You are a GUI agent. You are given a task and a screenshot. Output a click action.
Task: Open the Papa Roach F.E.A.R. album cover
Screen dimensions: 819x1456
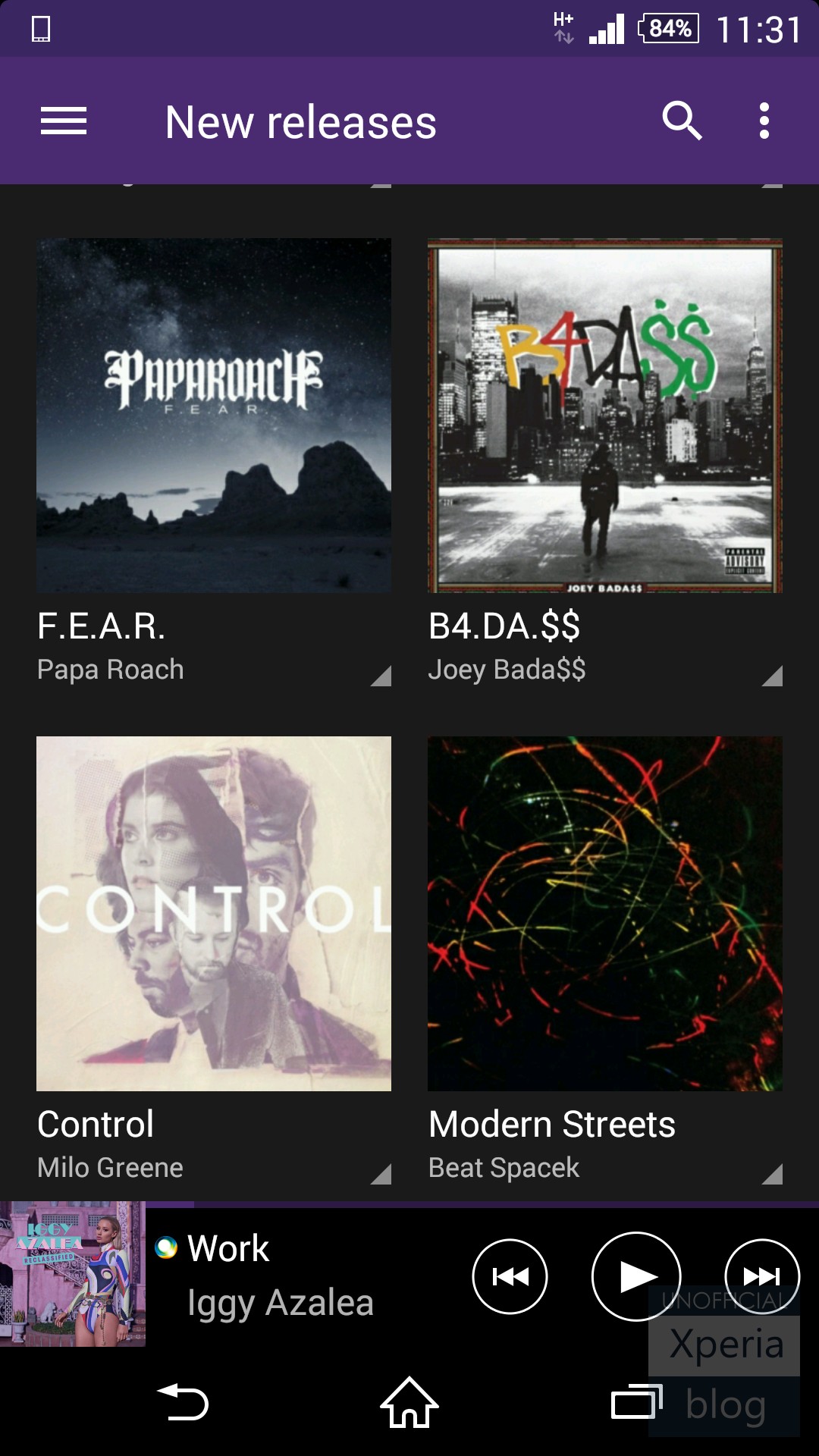point(214,416)
